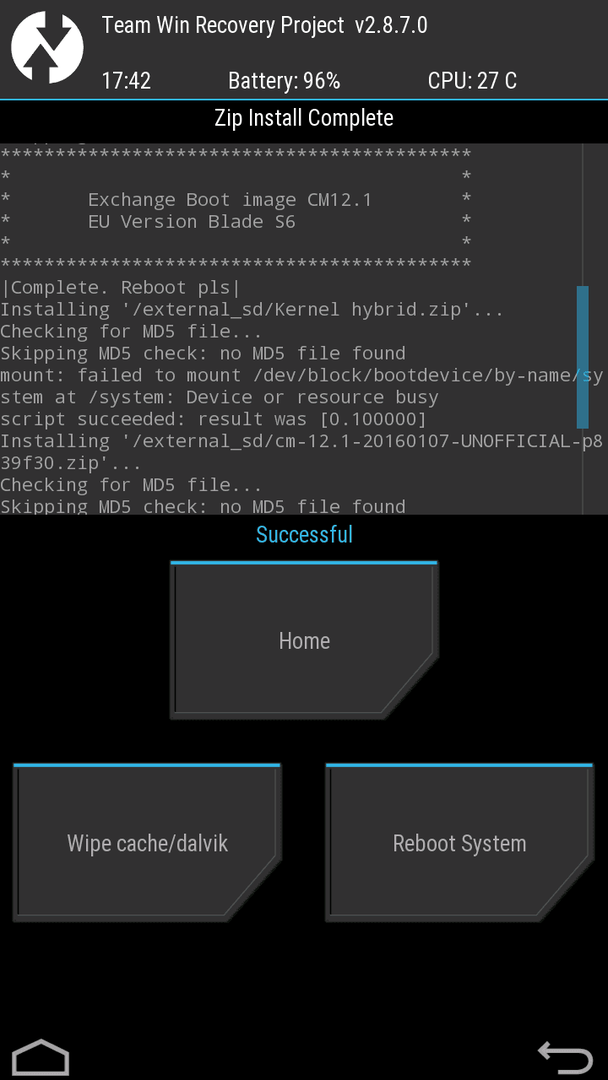Click the blue log scrollbar thumb
Screen dimensions: 608x1080
583,357
